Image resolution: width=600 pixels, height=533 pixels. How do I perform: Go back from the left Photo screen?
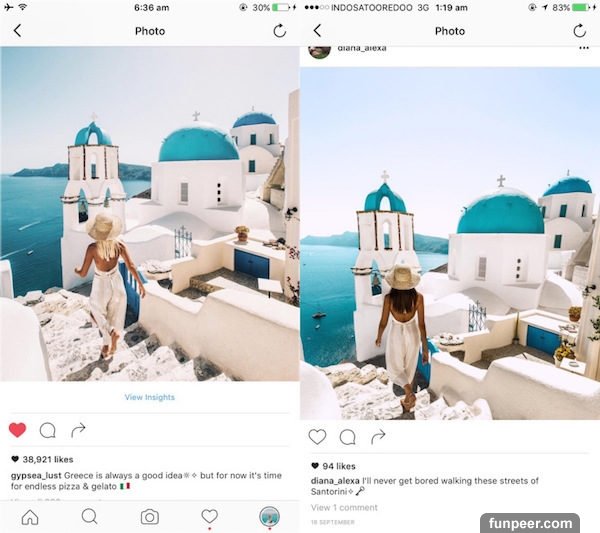17,31
